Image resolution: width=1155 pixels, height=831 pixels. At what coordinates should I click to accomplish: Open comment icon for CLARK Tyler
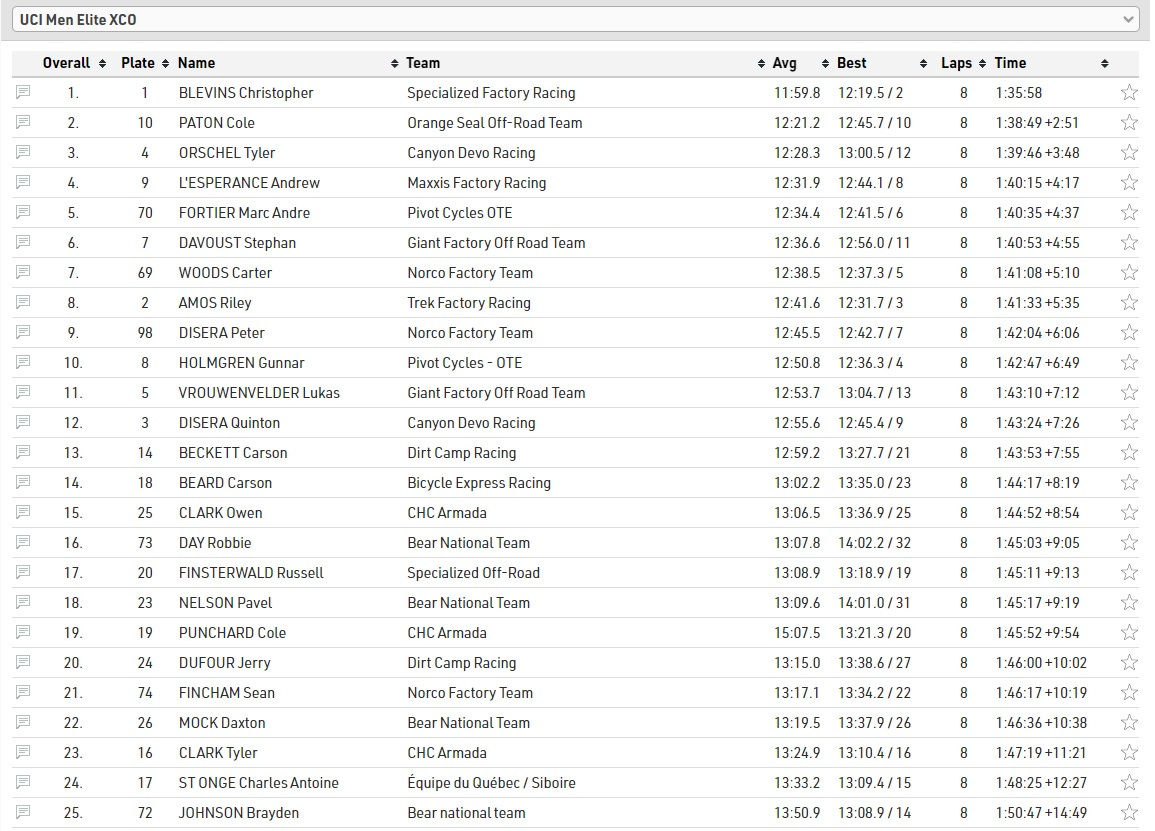(24, 752)
